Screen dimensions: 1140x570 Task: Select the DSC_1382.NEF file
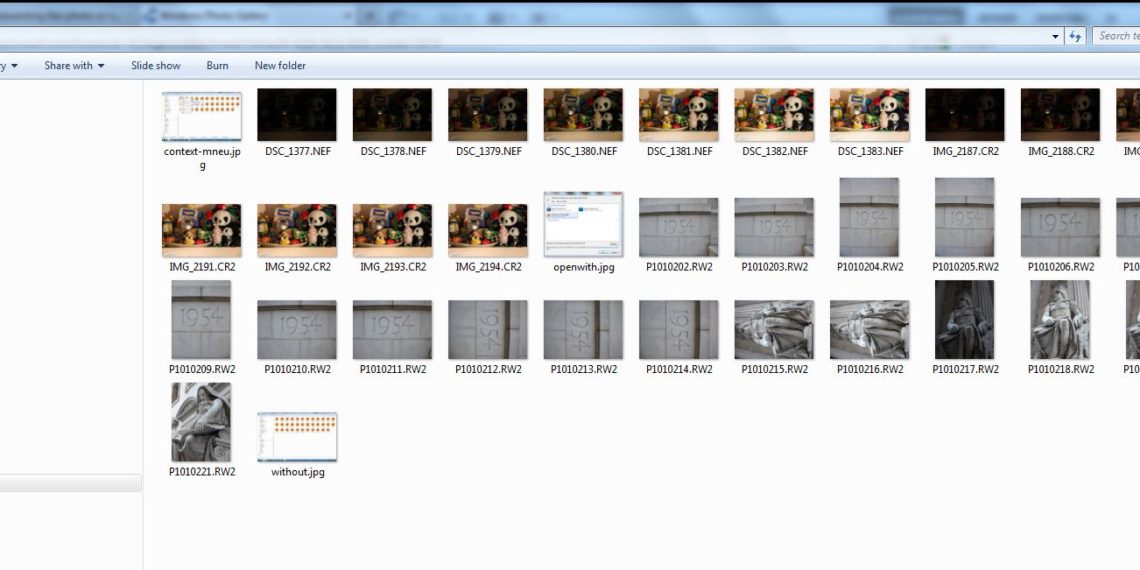click(774, 115)
